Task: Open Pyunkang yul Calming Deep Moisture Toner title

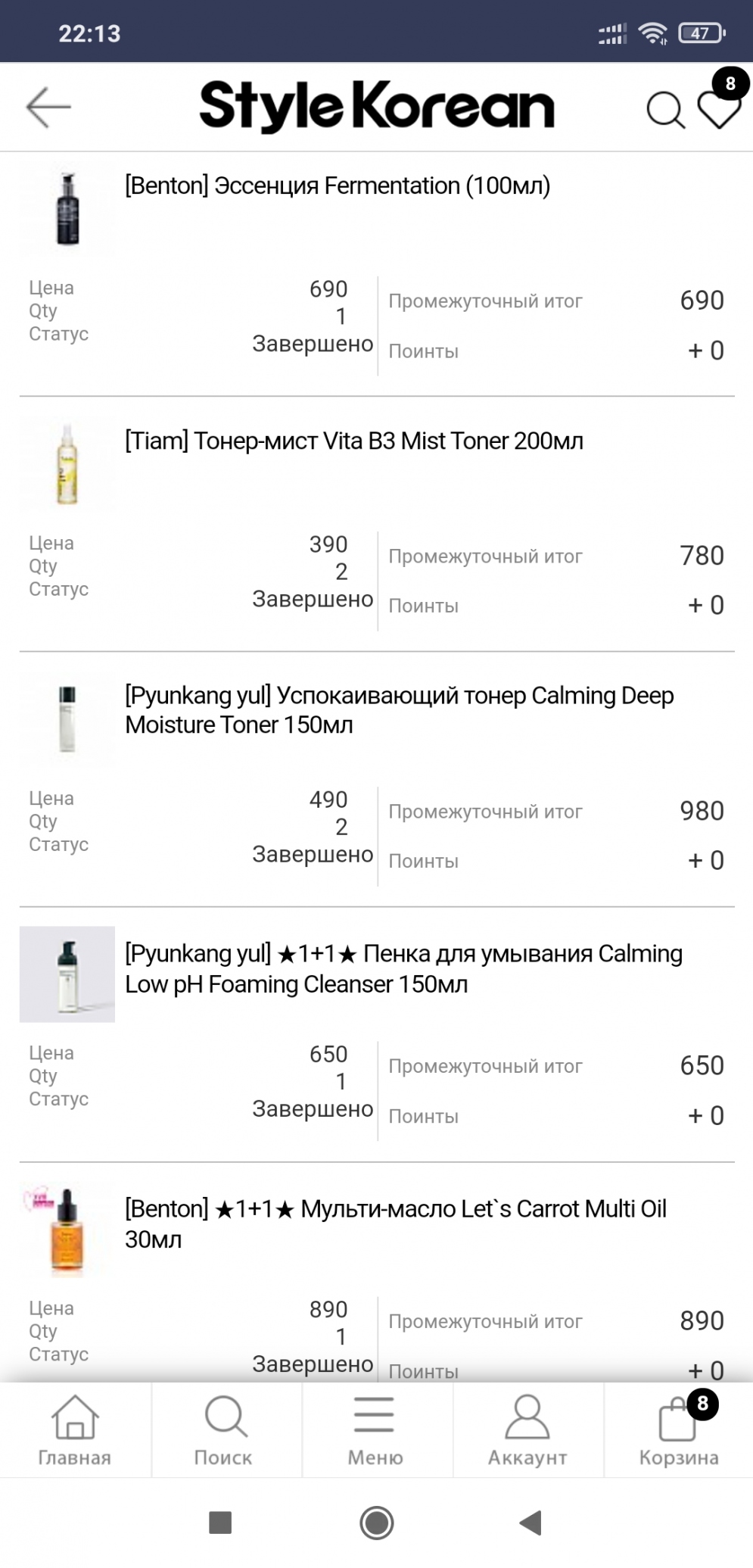Action: 399,710
